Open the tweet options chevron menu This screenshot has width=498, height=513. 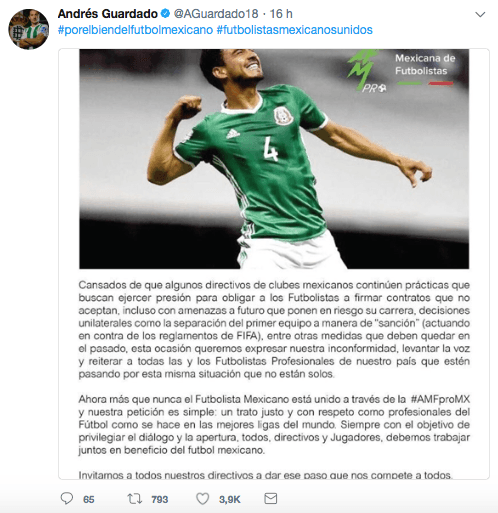pyautogui.click(x=480, y=15)
